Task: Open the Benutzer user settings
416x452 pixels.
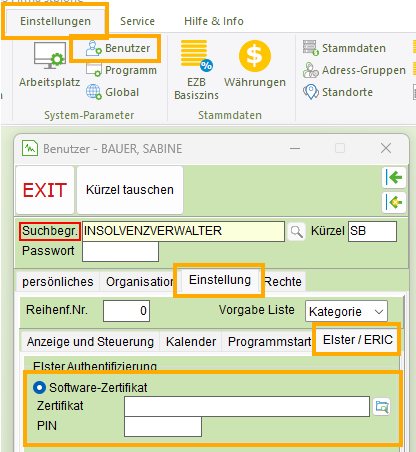Action: [x=117, y=48]
